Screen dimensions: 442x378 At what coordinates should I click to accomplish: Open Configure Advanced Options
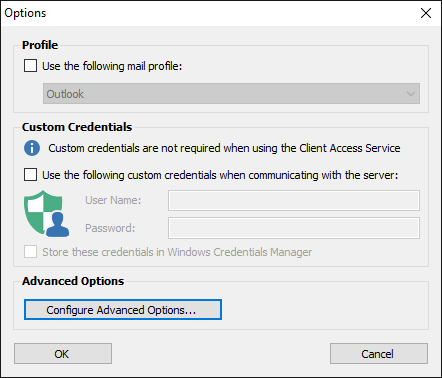pyautogui.click(x=123, y=310)
